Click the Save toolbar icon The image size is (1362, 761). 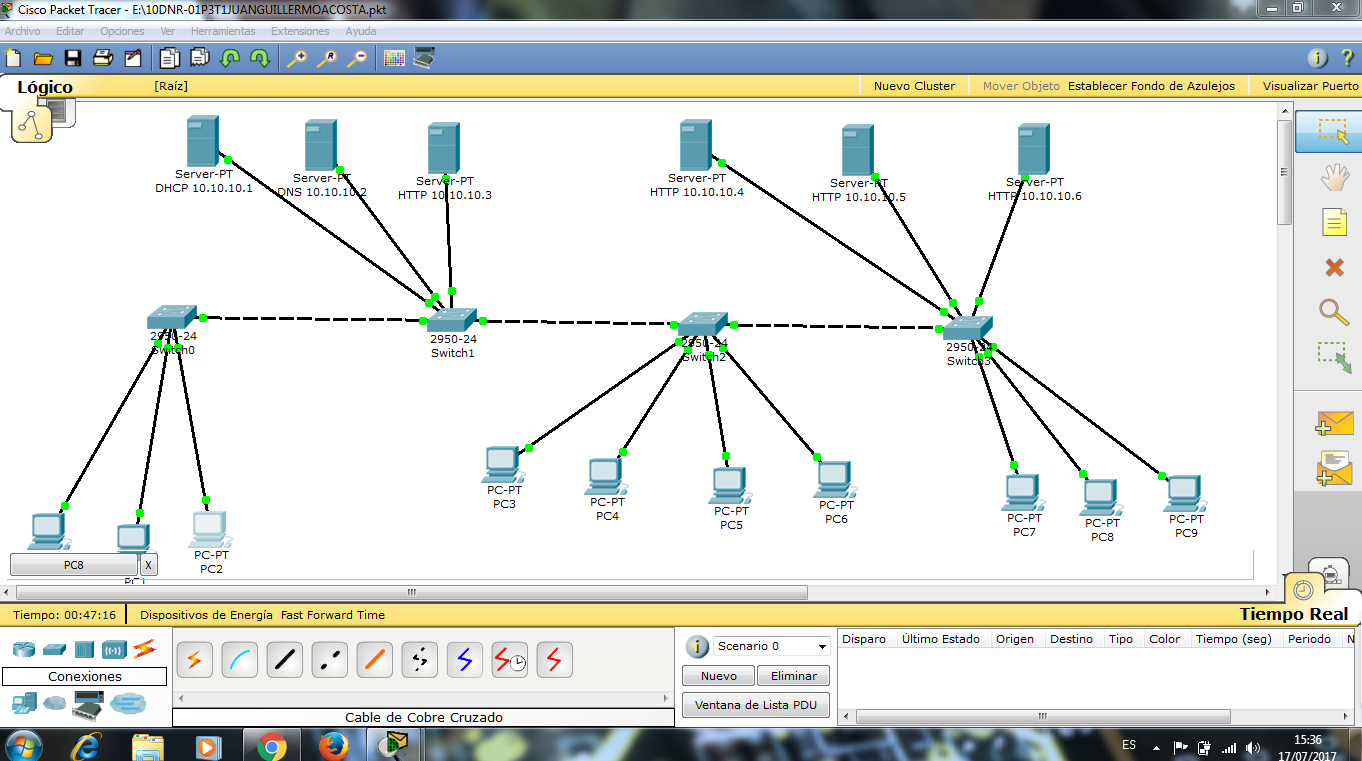(71, 58)
